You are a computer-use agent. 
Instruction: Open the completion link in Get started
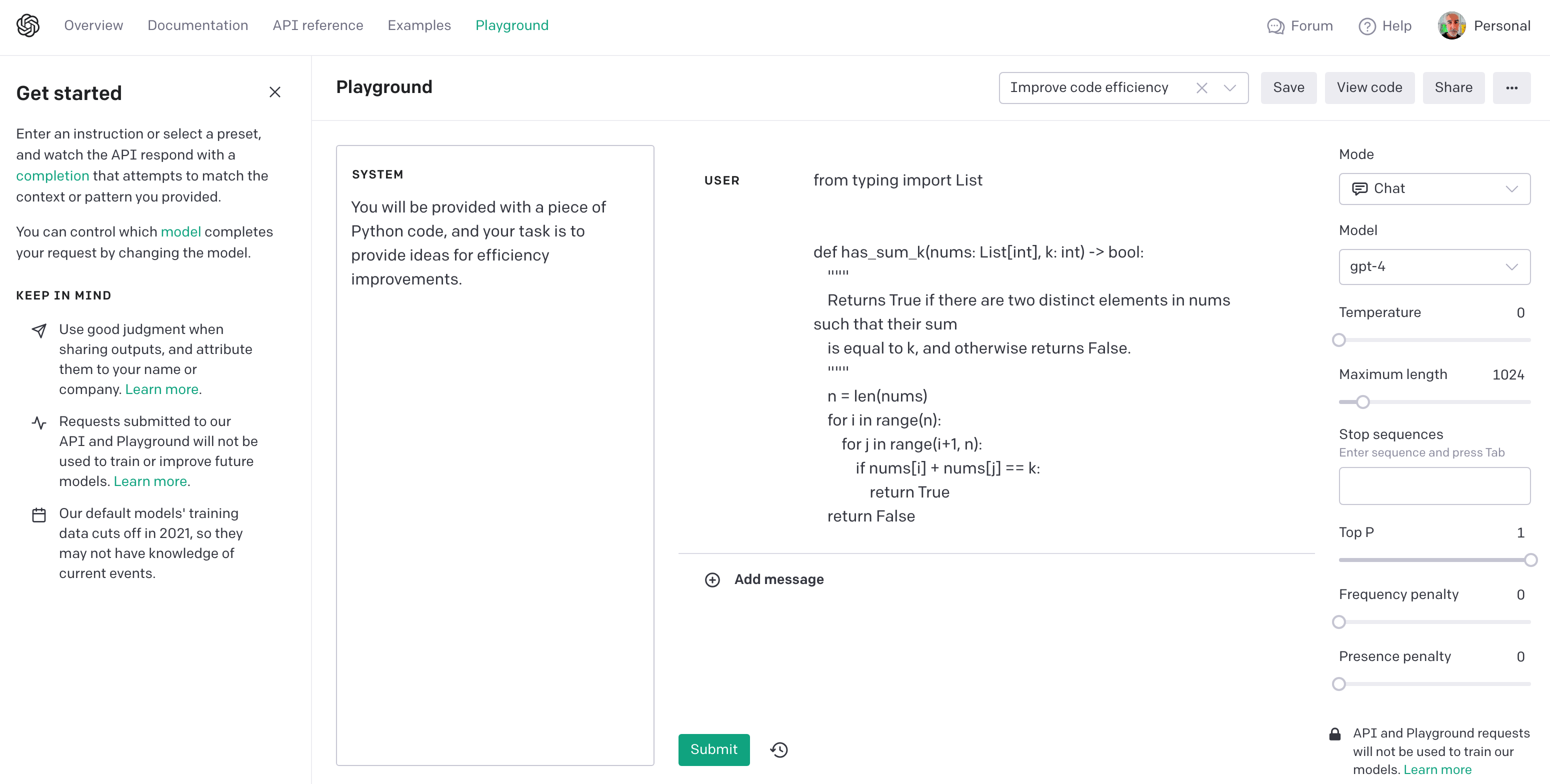[52, 175]
